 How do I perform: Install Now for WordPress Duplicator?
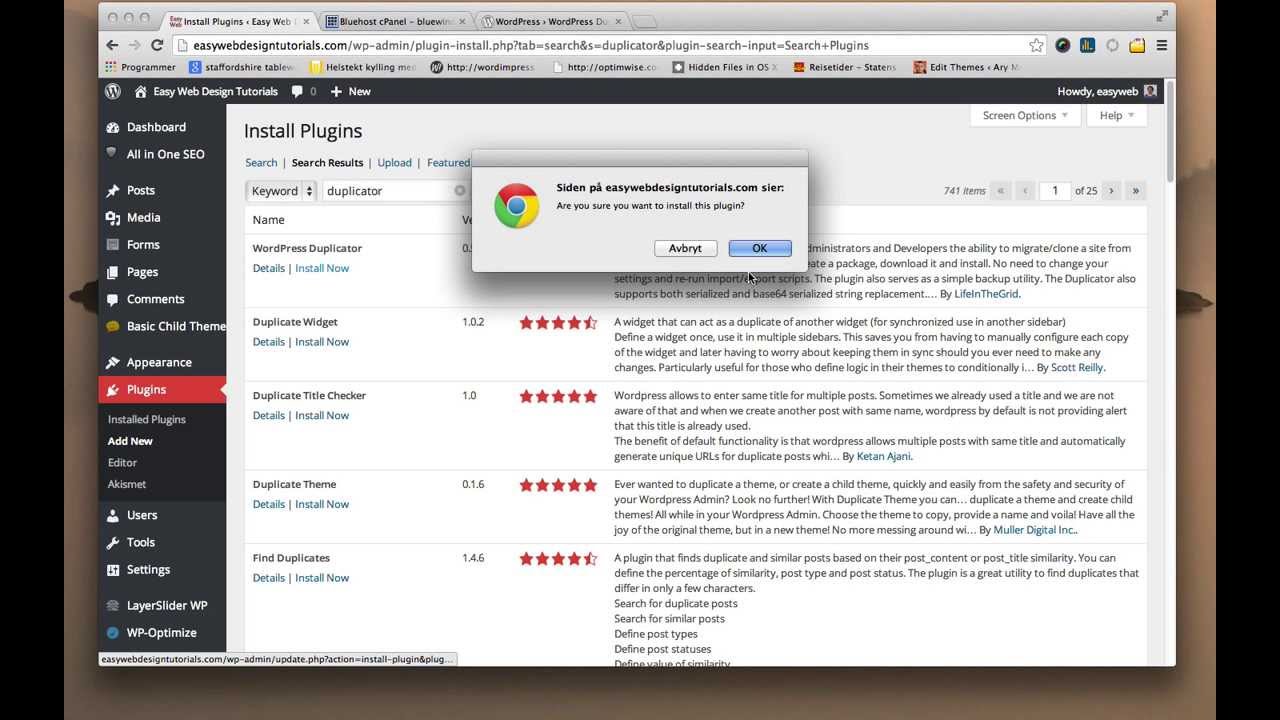[322, 268]
